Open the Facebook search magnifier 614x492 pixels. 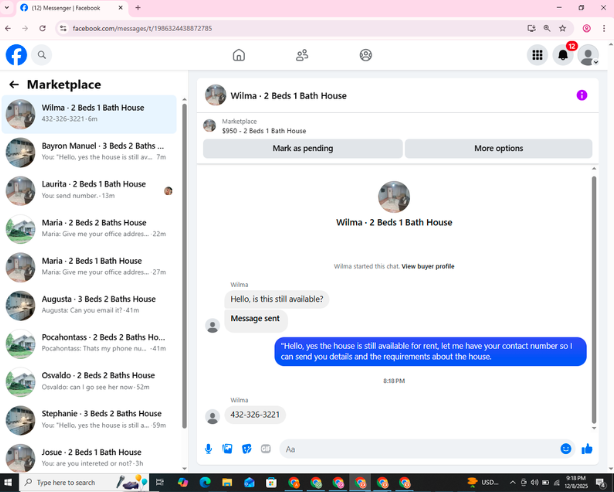click(42, 55)
